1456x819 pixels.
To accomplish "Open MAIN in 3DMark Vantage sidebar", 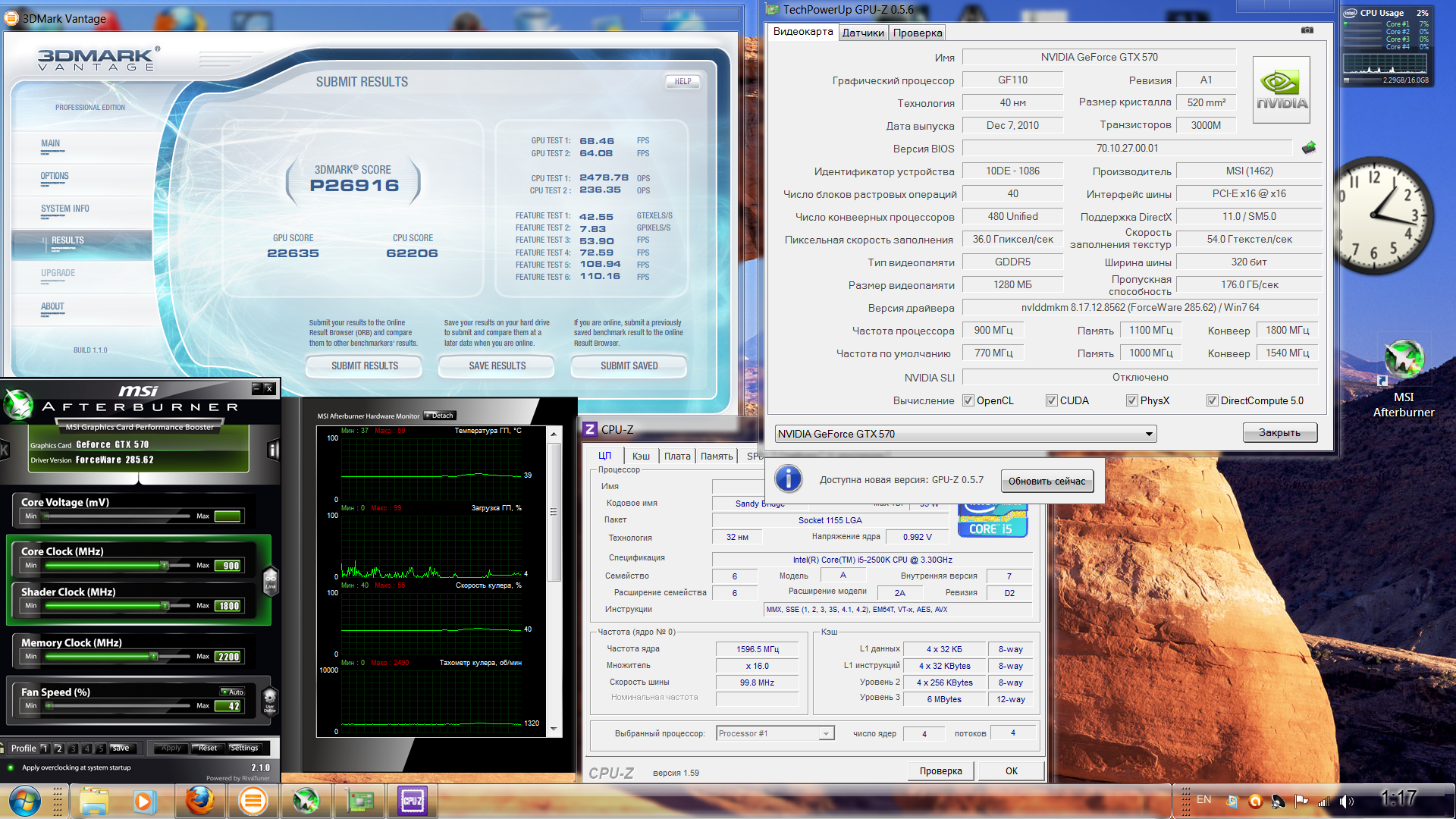I will click(50, 143).
